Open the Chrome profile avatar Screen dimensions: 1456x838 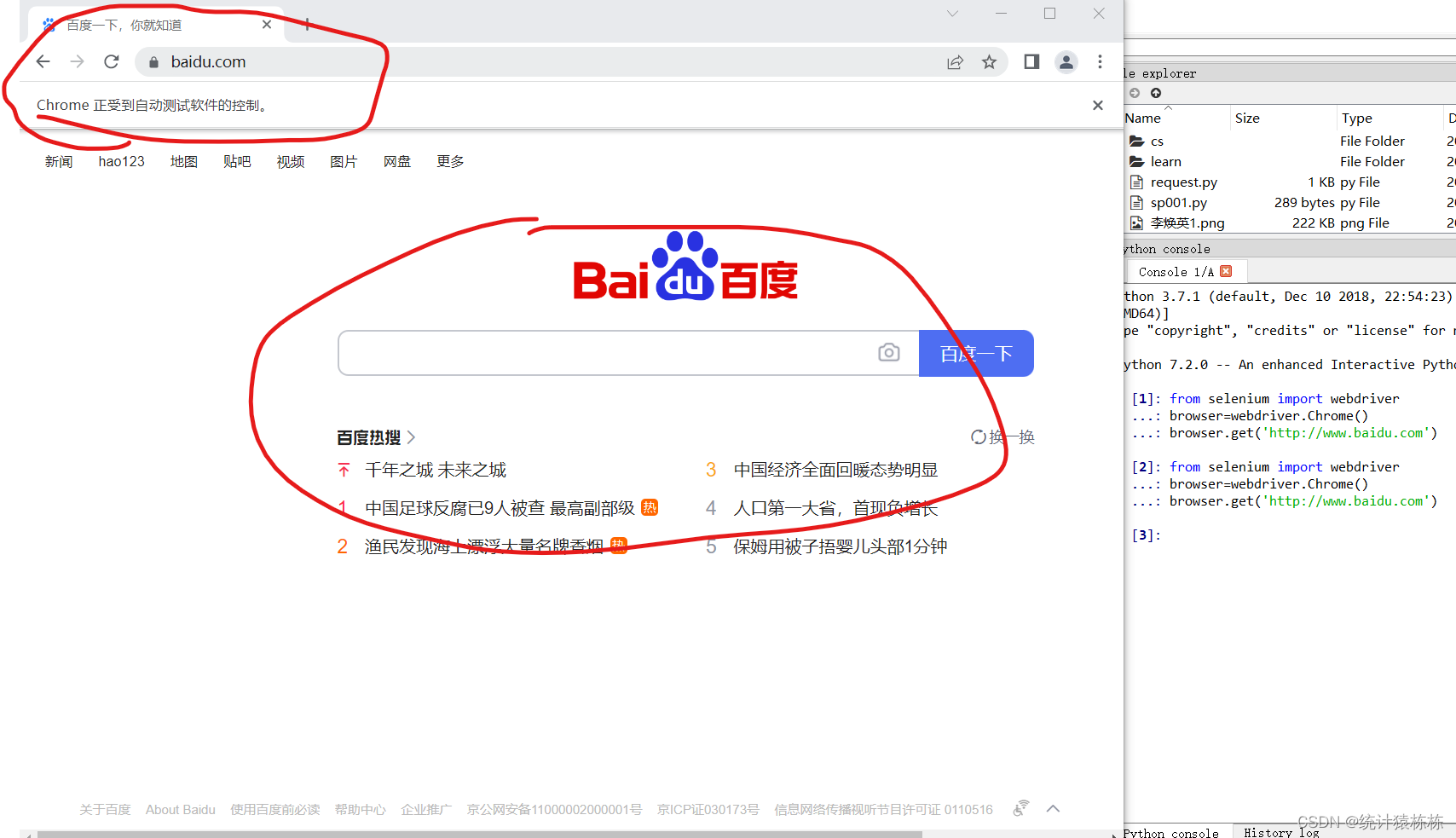(x=1066, y=61)
